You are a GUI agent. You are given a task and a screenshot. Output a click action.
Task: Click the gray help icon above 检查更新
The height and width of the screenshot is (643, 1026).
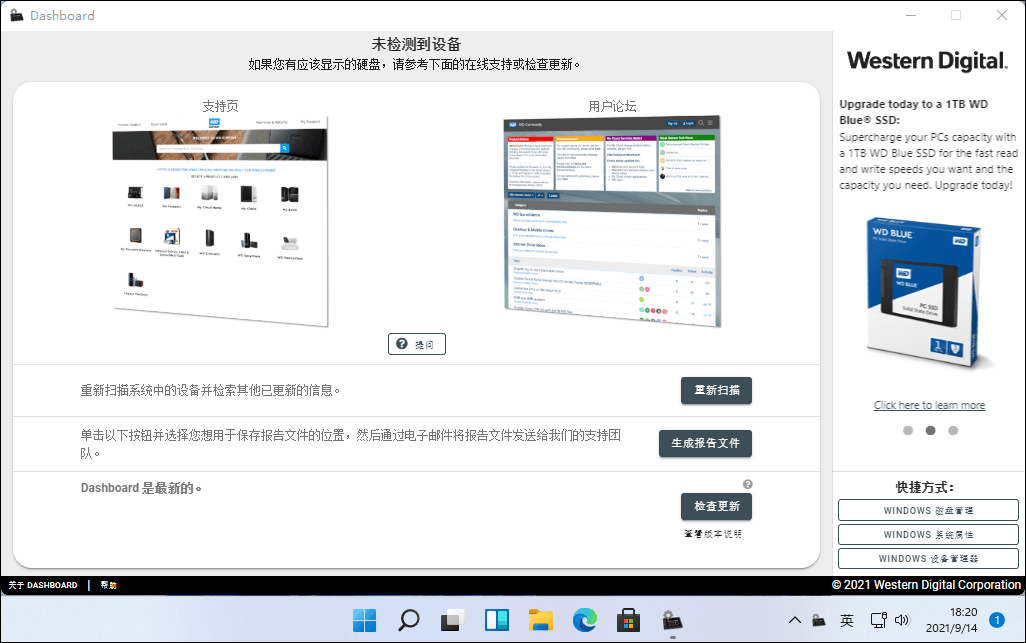[x=748, y=484]
